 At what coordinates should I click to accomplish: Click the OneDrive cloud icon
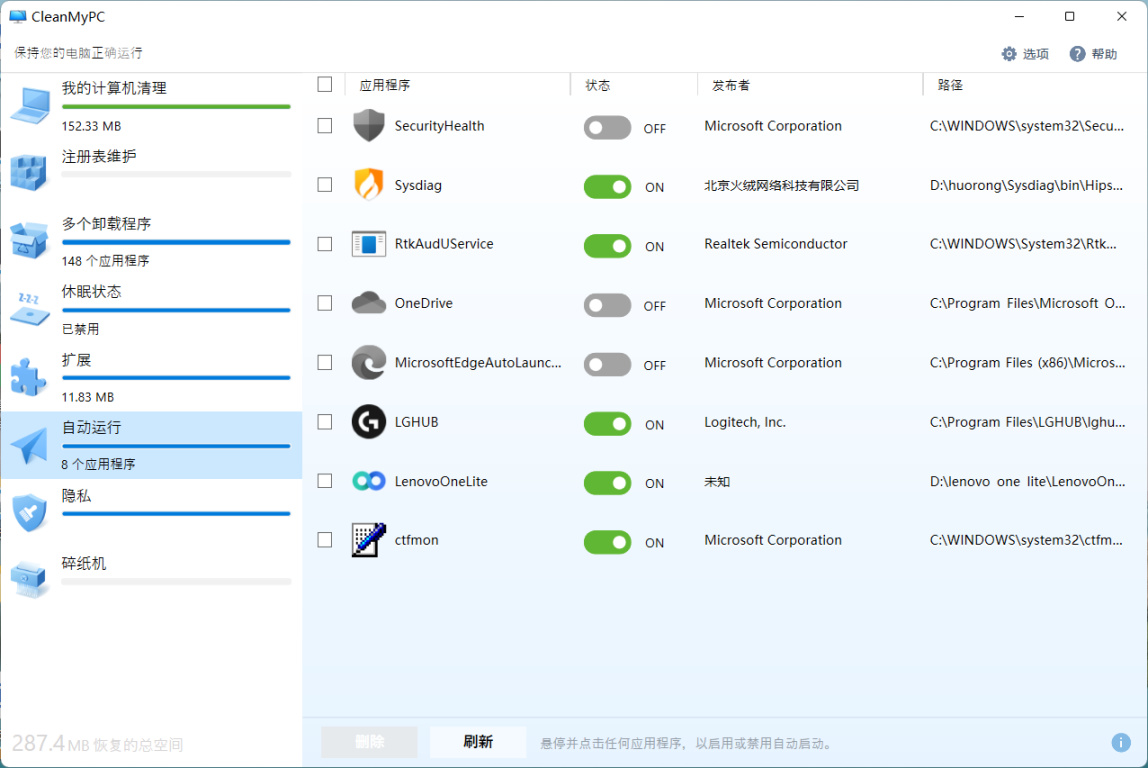[368, 303]
